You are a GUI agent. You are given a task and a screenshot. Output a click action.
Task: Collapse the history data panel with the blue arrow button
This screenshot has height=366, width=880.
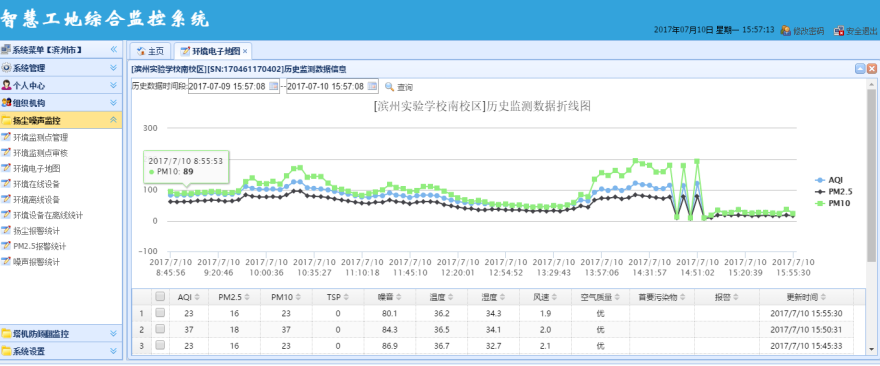(860, 69)
